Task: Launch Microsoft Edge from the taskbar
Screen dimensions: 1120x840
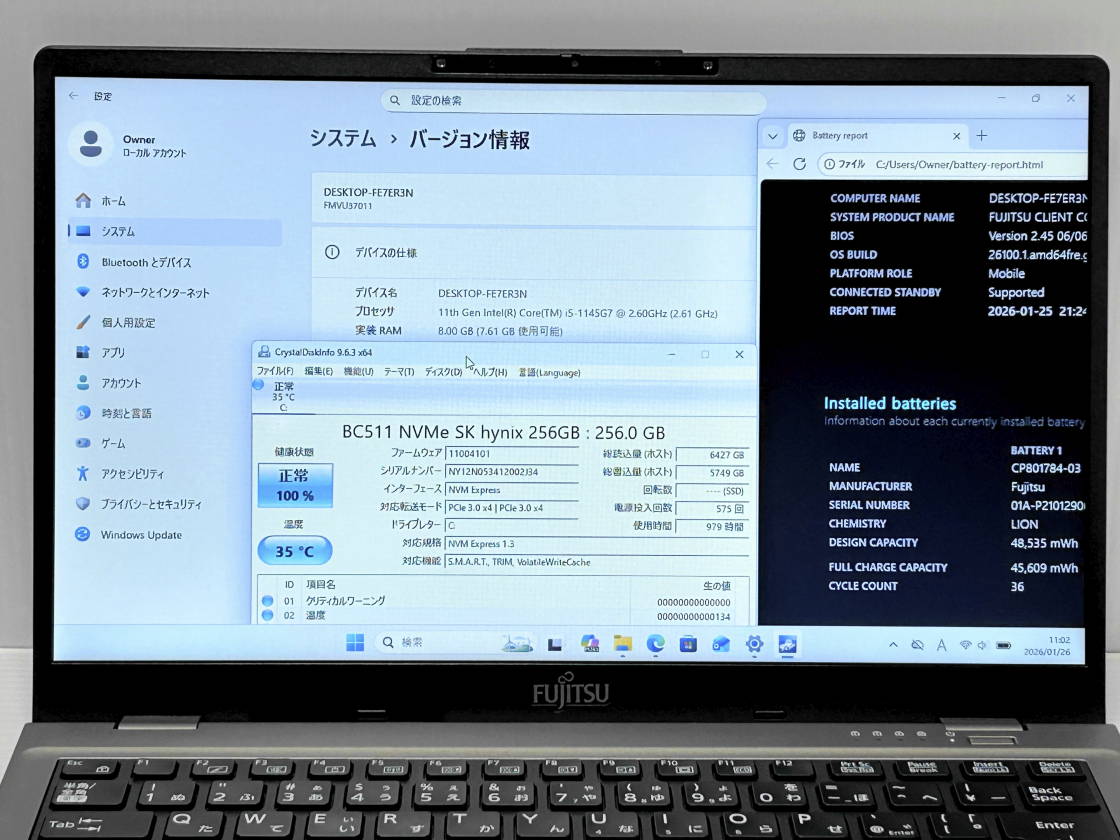Action: [x=655, y=644]
